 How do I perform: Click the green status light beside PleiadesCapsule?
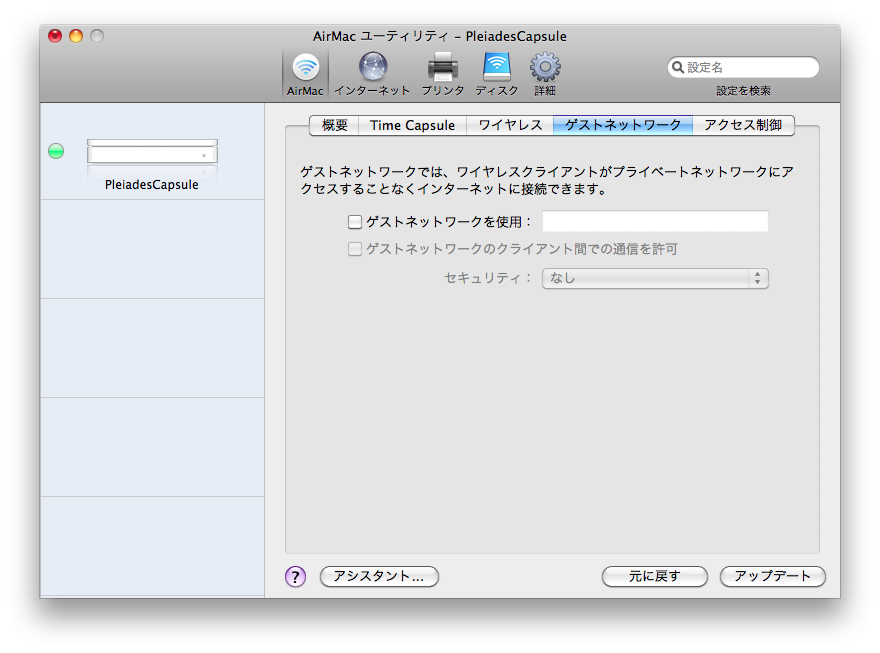click(56, 151)
